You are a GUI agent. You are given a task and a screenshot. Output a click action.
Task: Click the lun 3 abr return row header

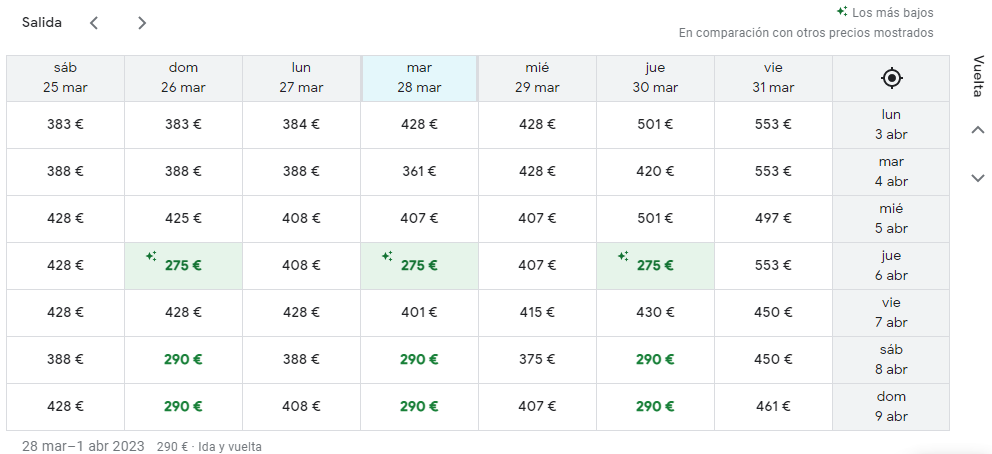click(890, 124)
